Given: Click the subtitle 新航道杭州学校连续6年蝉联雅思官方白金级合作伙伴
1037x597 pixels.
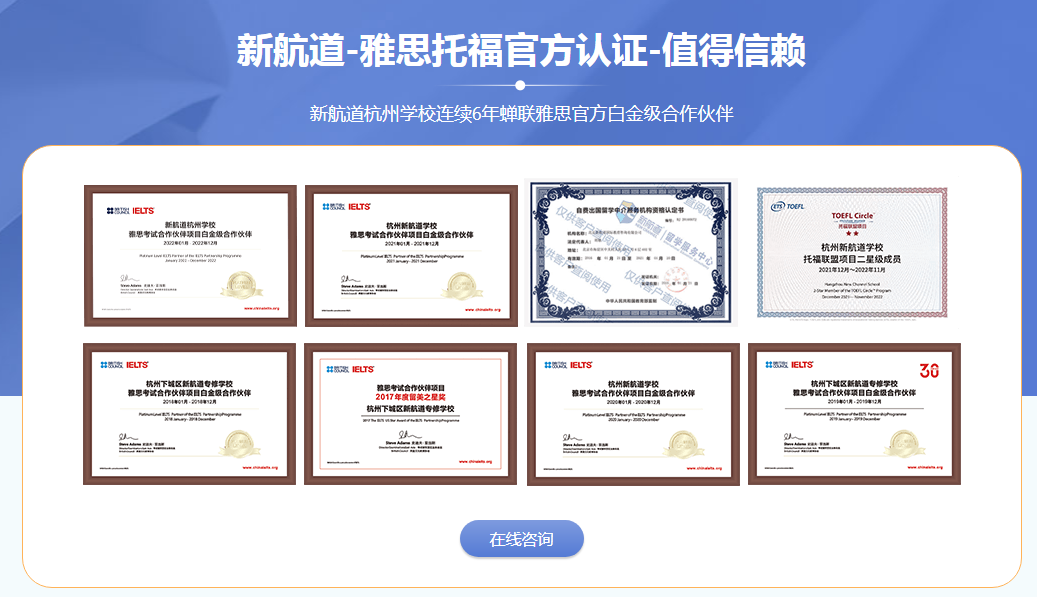Looking at the screenshot, I should [521, 114].
